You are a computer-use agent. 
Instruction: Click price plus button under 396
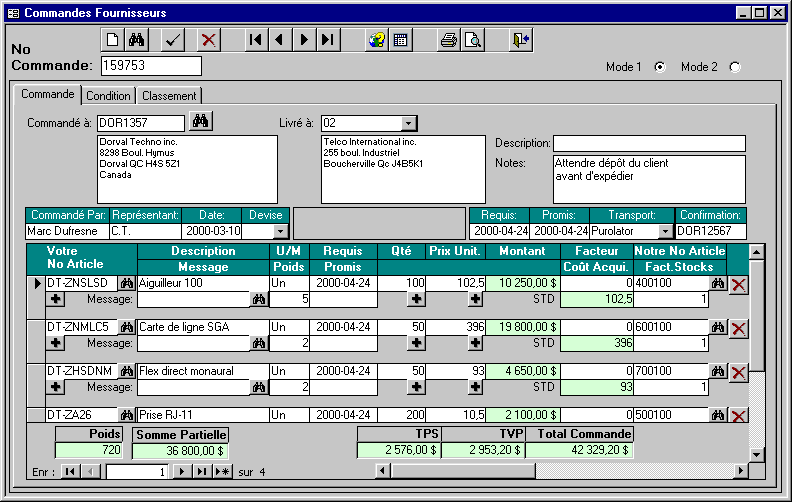(x=475, y=343)
